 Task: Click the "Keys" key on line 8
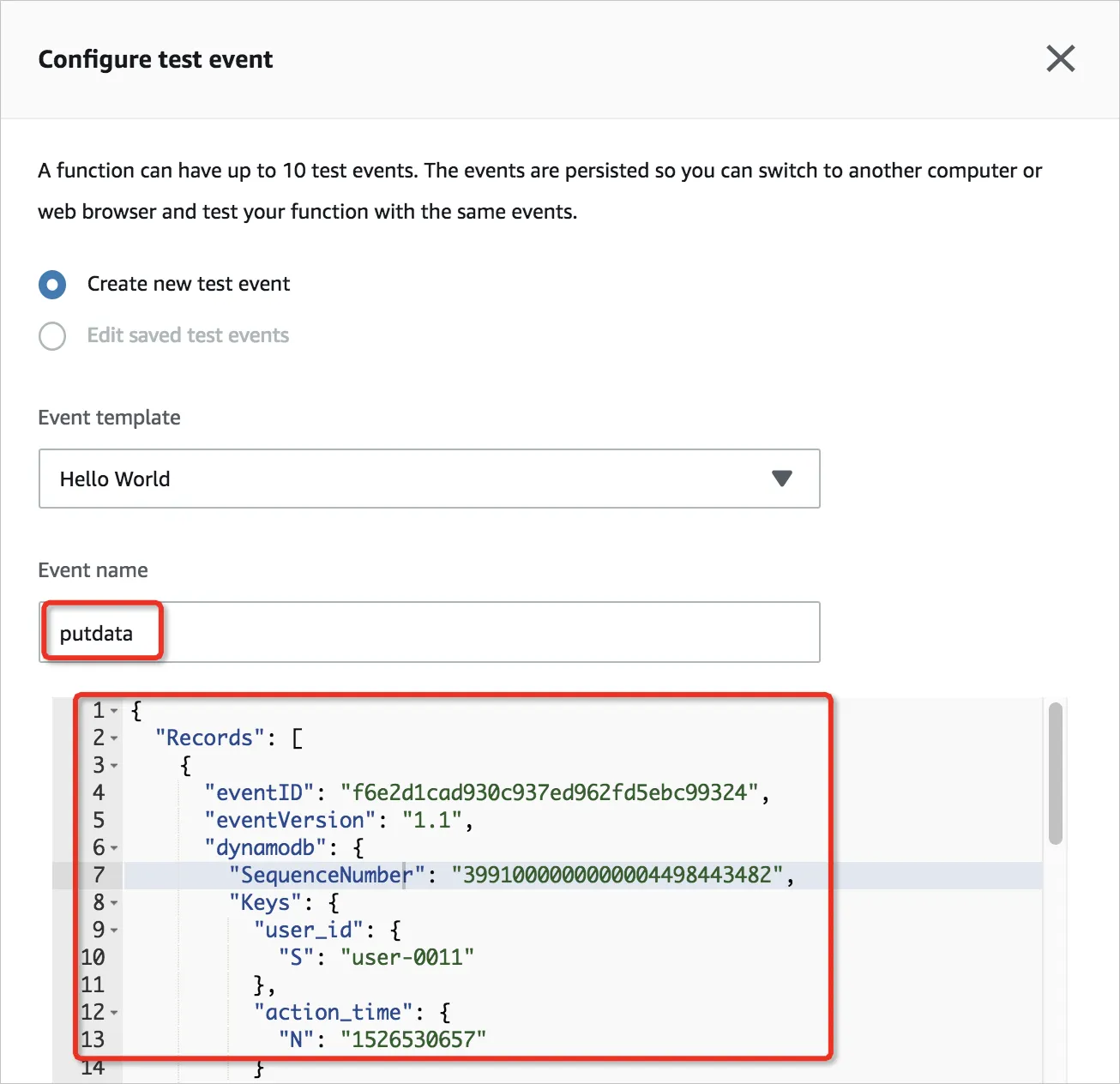pos(266,902)
